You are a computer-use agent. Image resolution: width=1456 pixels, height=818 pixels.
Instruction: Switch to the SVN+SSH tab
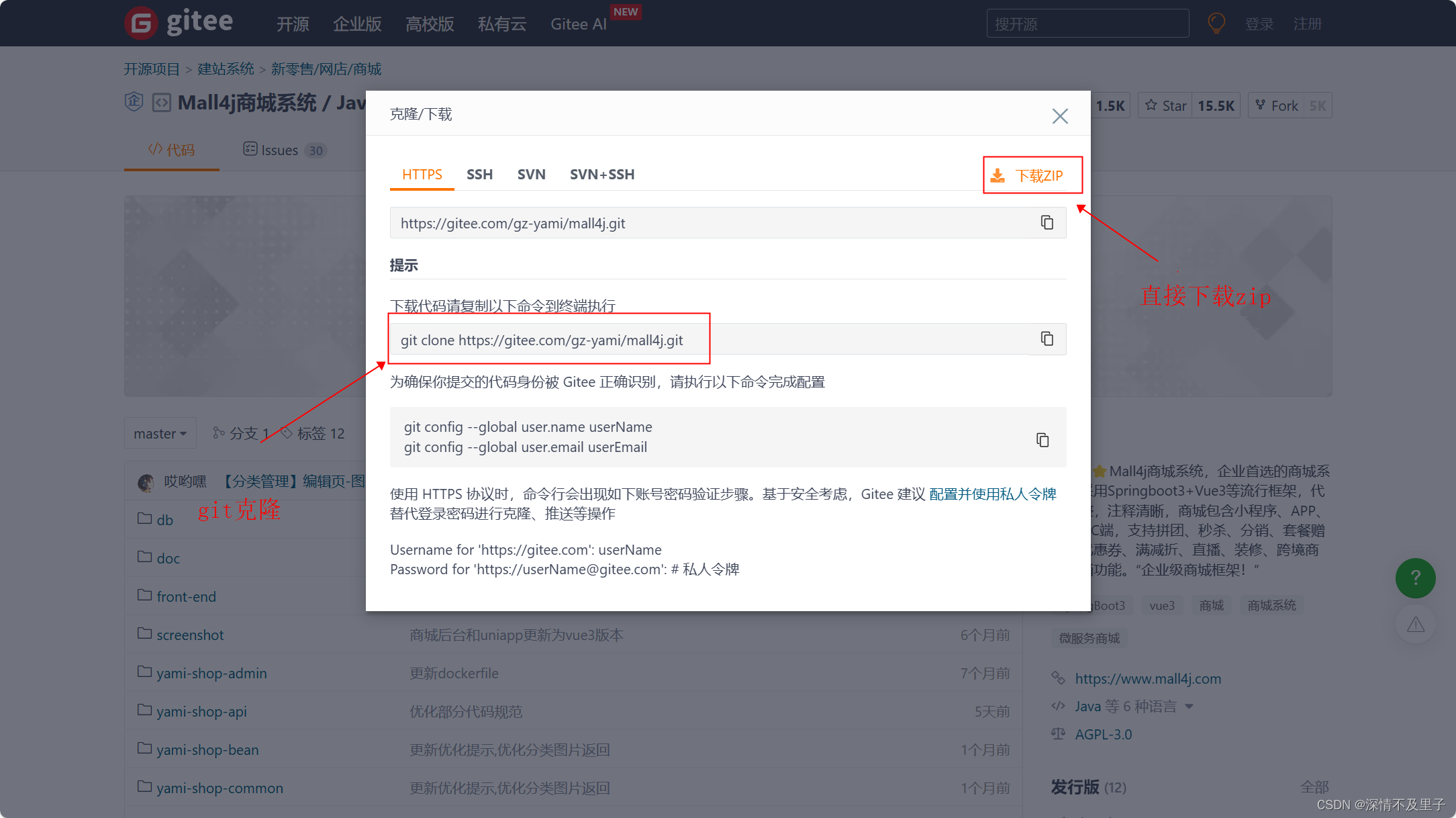tap(601, 175)
